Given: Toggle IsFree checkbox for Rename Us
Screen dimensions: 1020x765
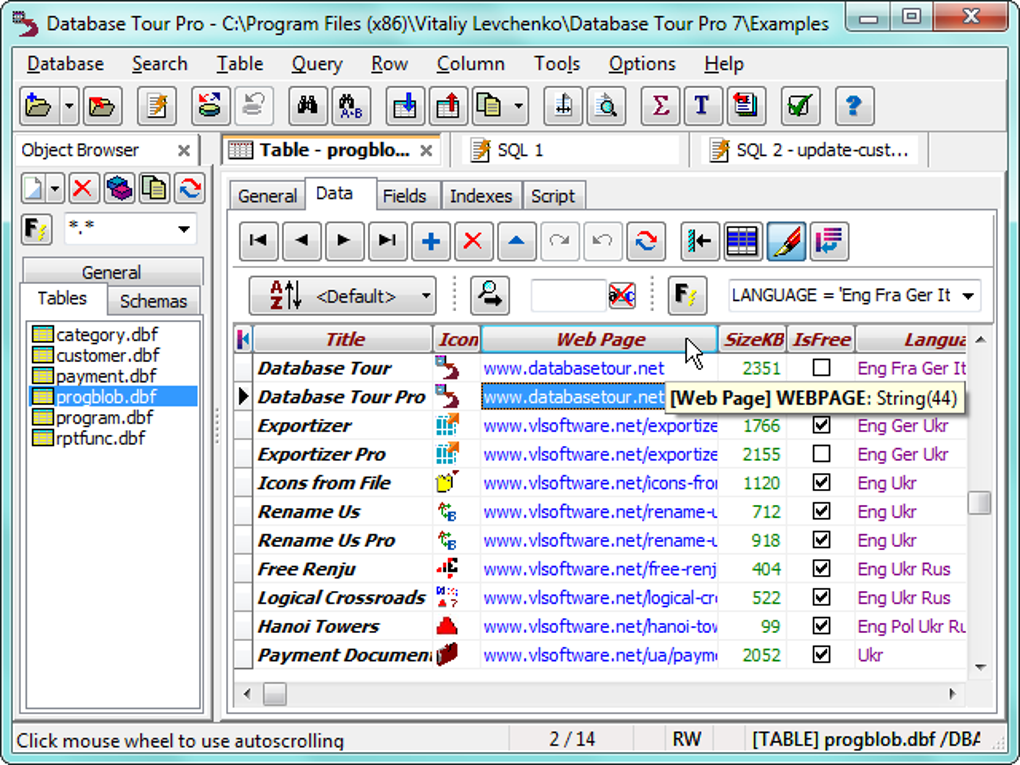Looking at the screenshot, I should (822, 511).
